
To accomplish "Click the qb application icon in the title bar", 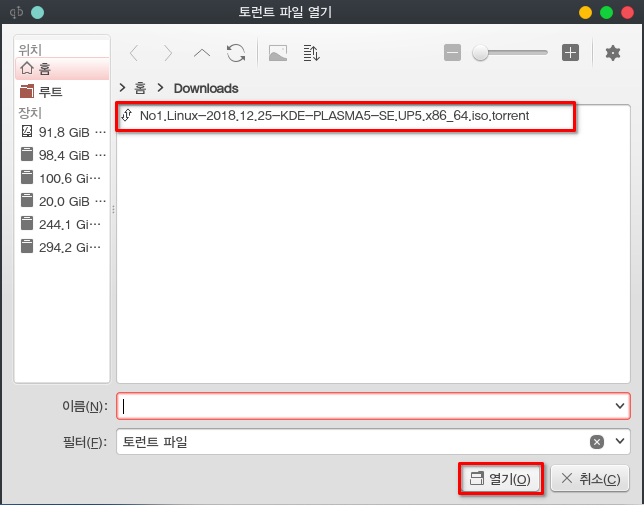I will pyautogui.click(x=16, y=12).
